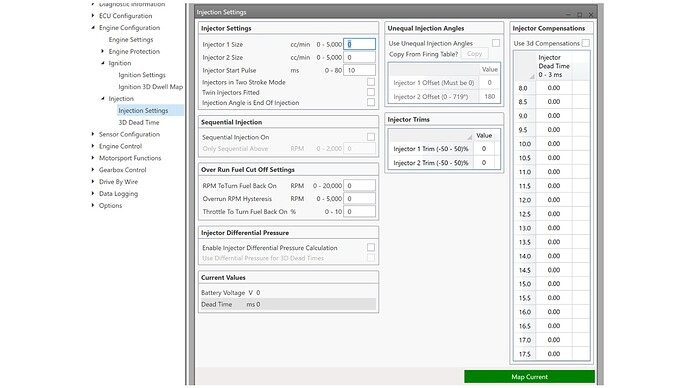
Task: Click the Battery Voltage current value row
Action: [x=288, y=293]
